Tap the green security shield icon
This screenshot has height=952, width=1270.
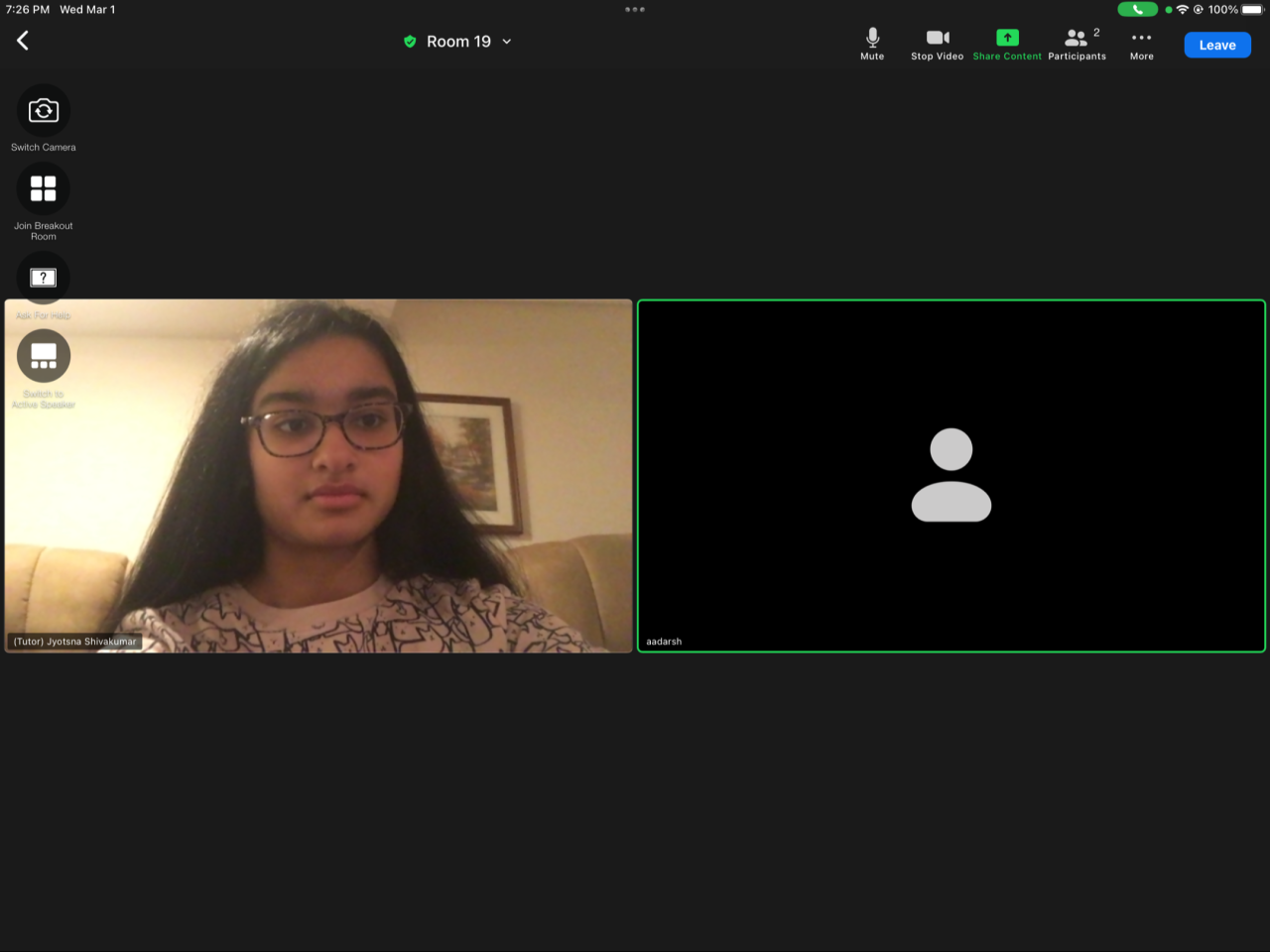[x=410, y=42]
